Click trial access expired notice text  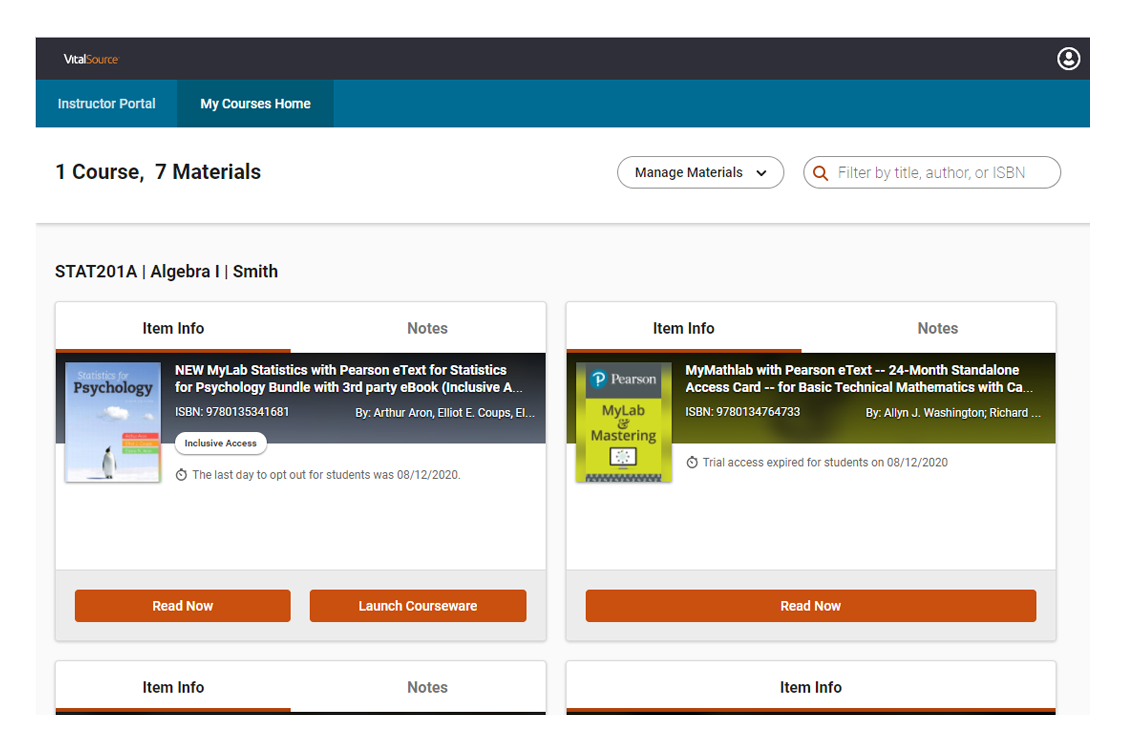(825, 462)
